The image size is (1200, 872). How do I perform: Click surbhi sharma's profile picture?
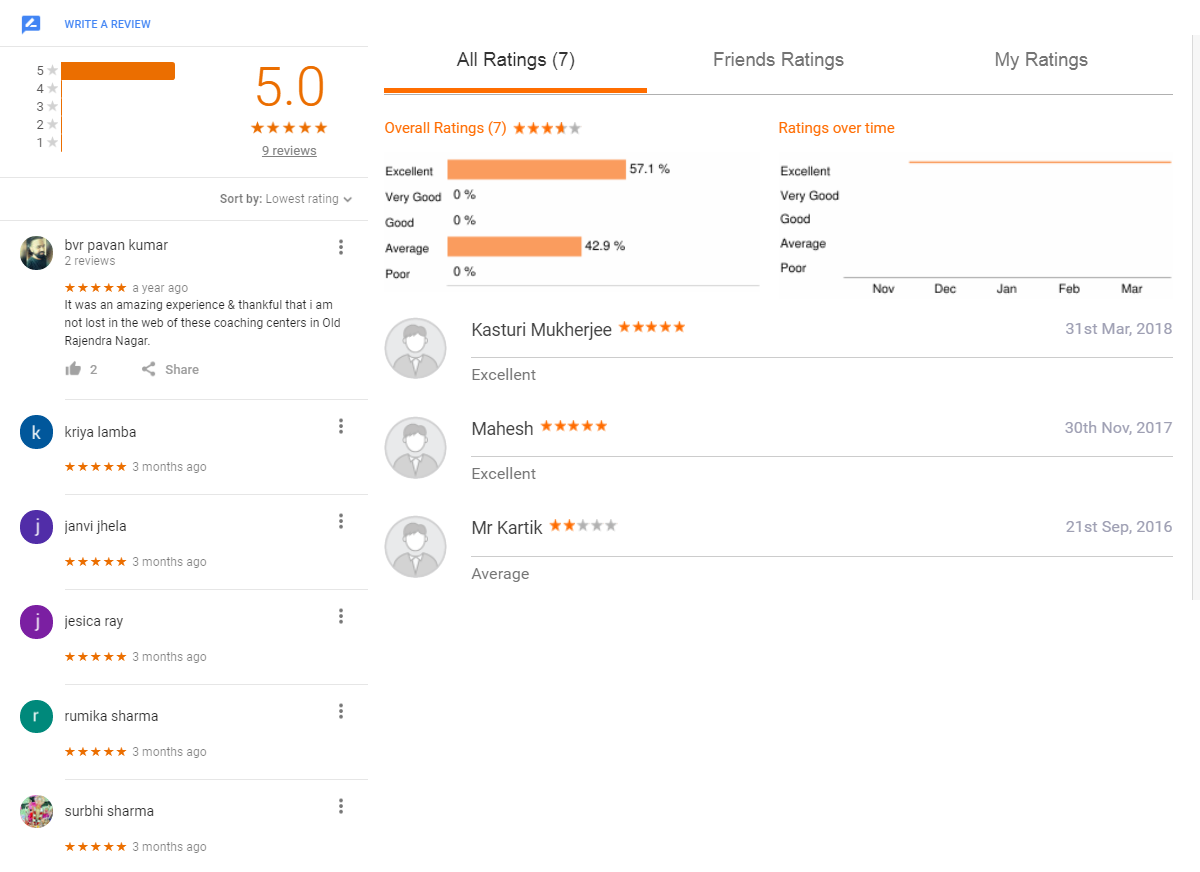point(36,811)
